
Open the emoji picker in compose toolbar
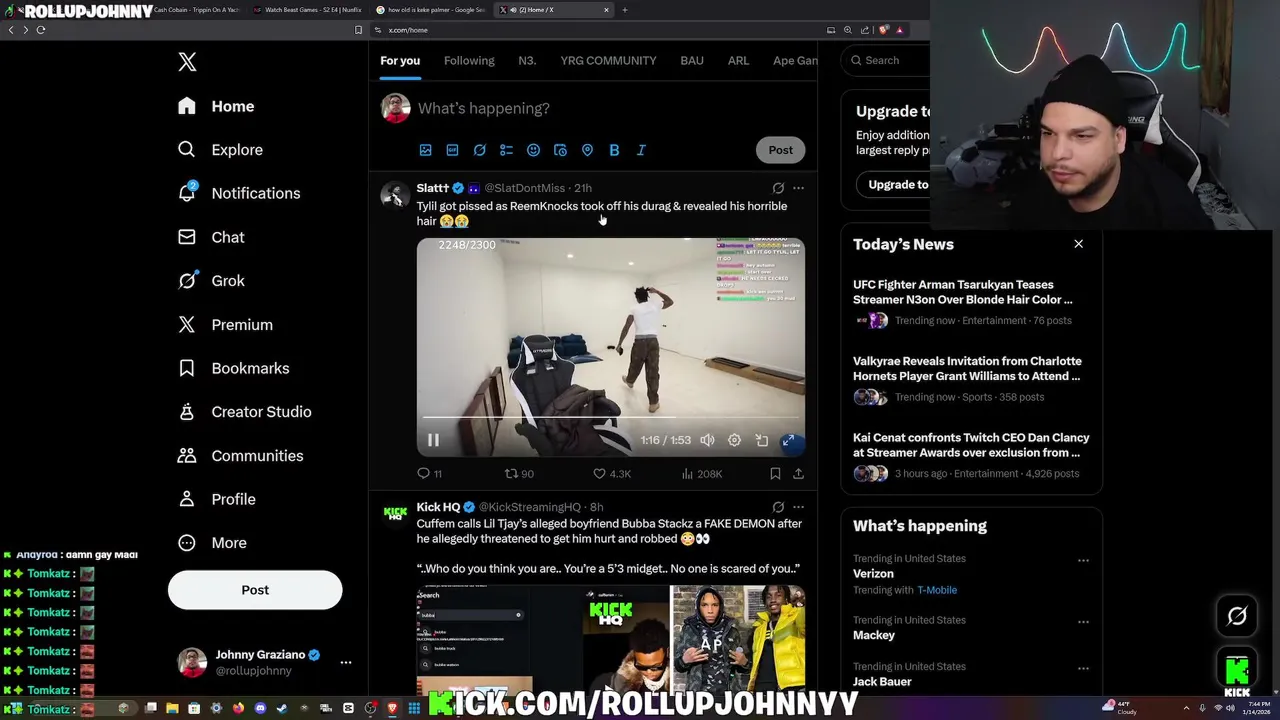click(x=533, y=150)
